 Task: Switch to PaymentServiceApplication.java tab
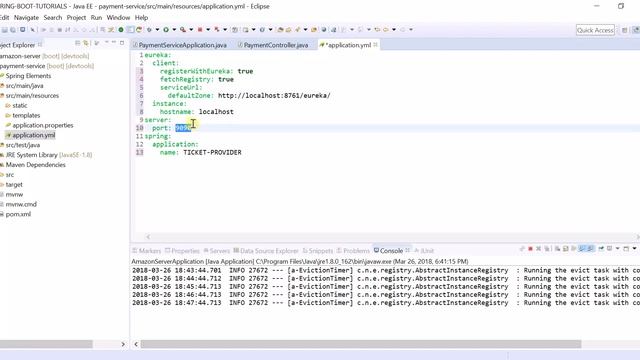[180, 45]
